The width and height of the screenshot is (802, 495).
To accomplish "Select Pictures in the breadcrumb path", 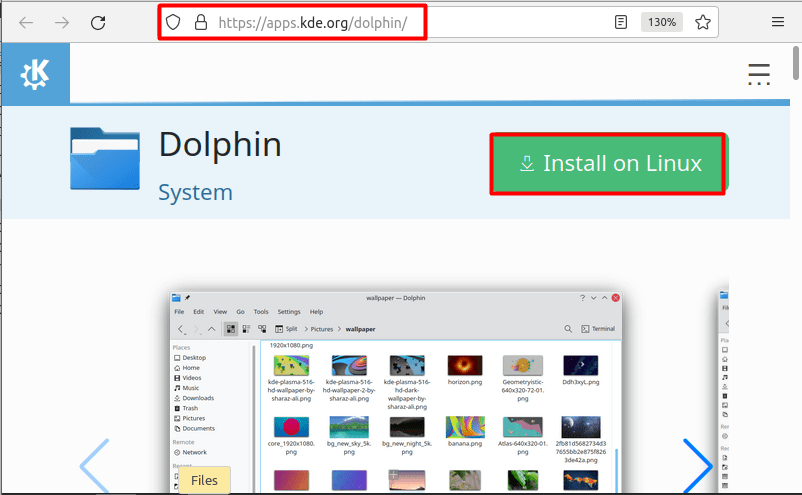I will (322, 329).
